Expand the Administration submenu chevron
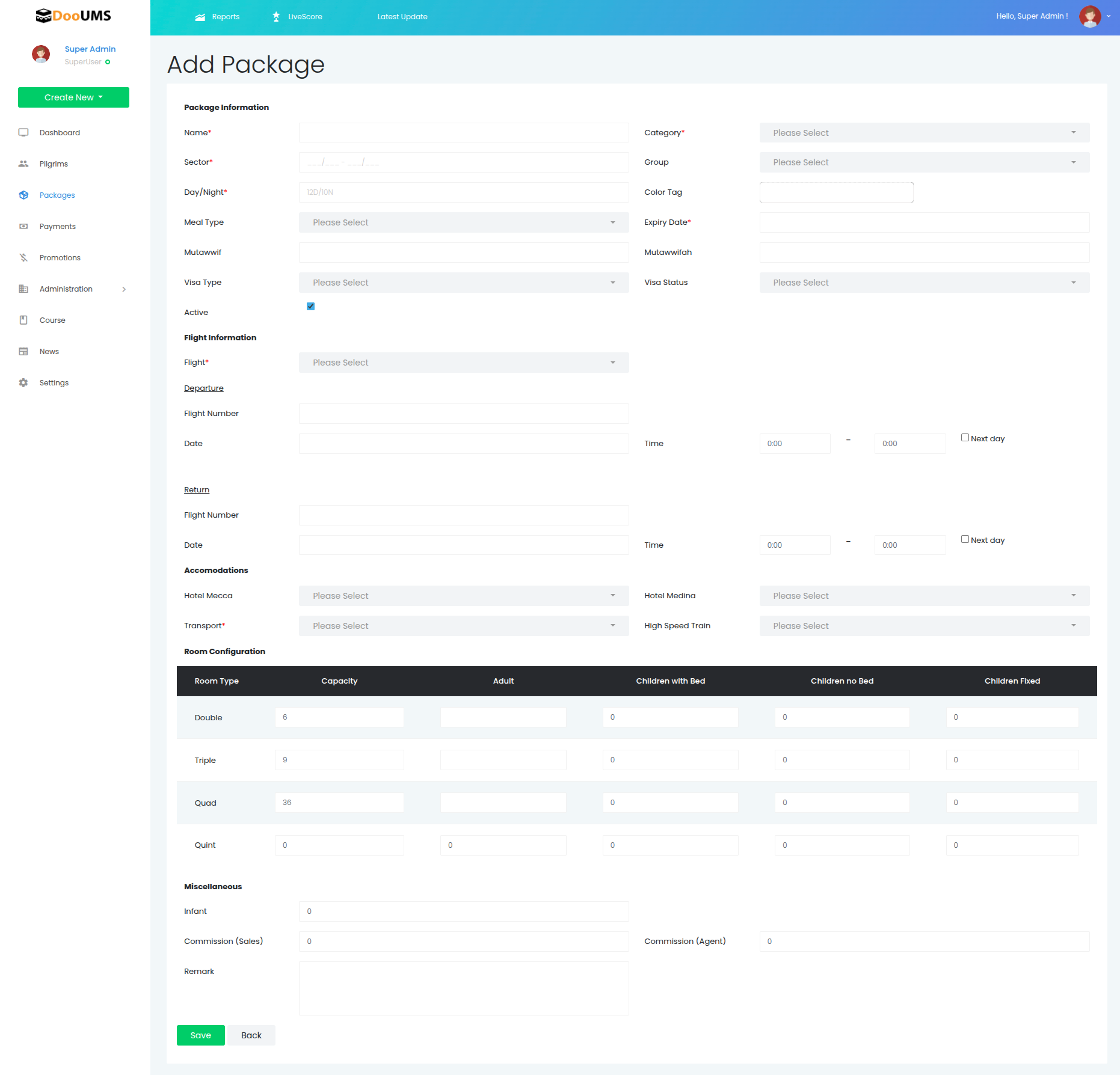Image resolution: width=1120 pixels, height=1075 pixels. coord(124,289)
